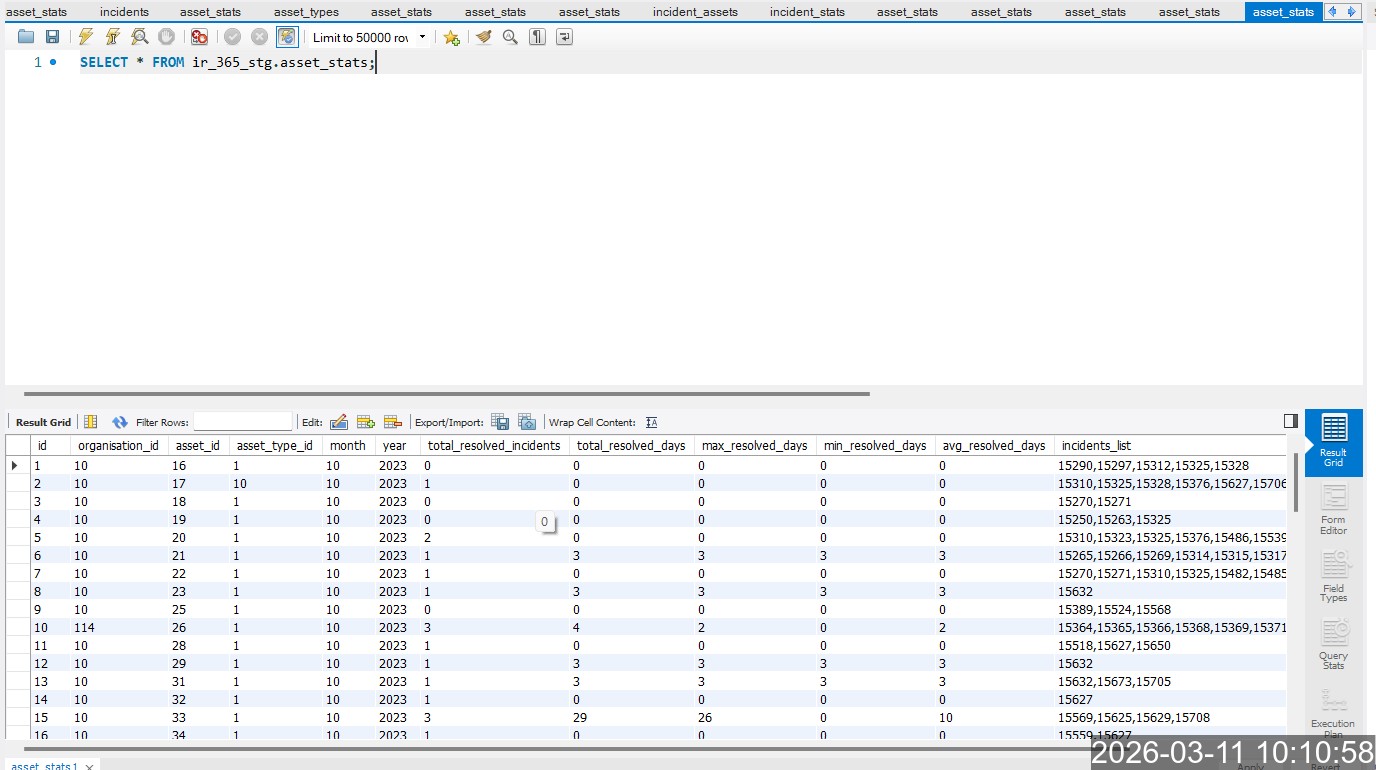Click the Beautify query broom icon
The image size is (1376, 770).
point(484,37)
